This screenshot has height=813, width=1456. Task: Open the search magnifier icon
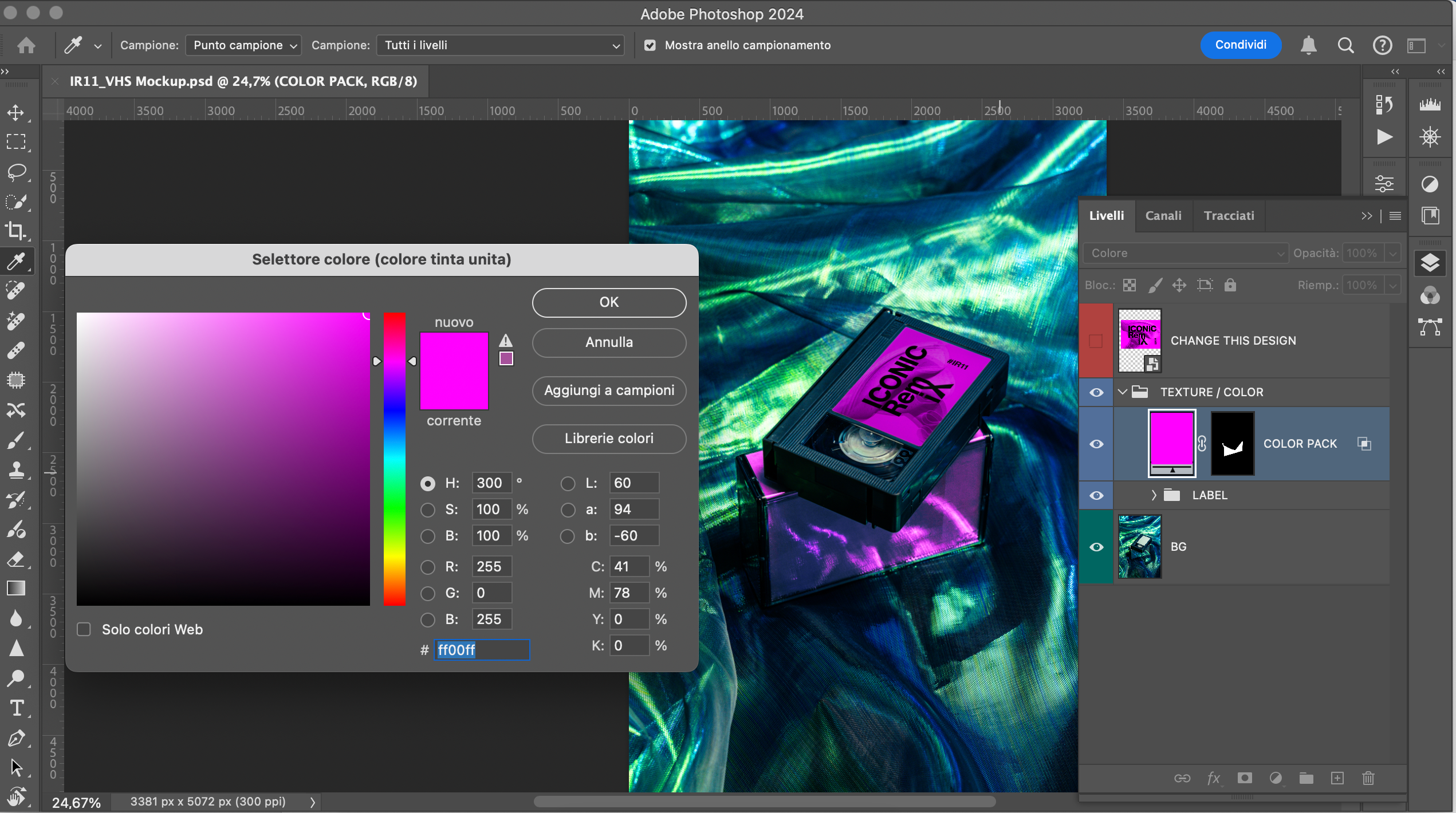pyautogui.click(x=1345, y=45)
